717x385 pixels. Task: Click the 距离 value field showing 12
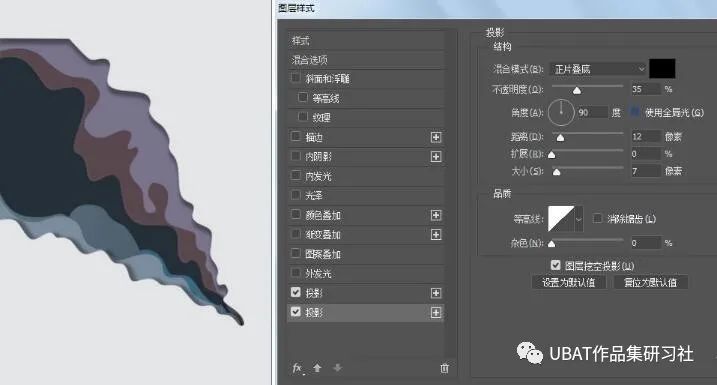coord(646,136)
